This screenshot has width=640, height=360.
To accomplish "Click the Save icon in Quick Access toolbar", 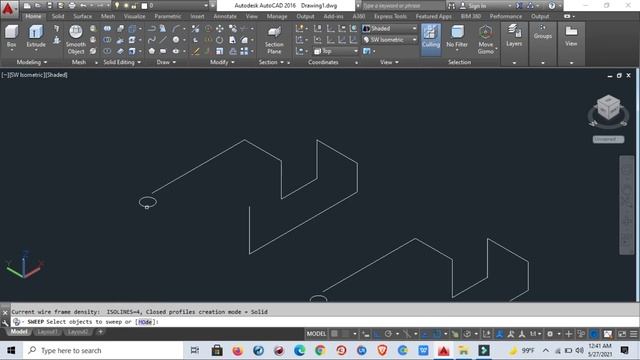I will click(x=49, y=6).
